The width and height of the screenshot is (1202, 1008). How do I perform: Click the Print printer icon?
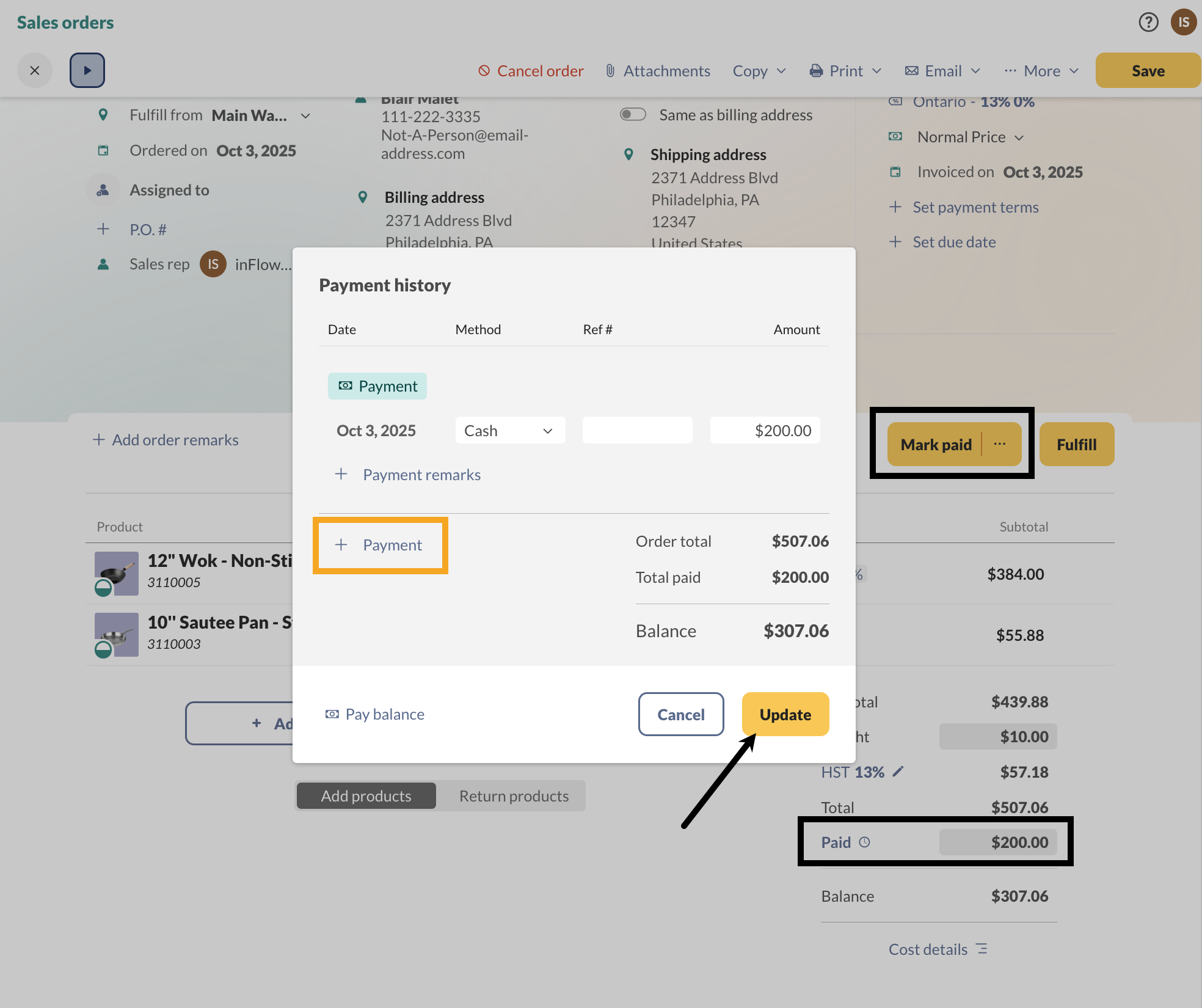pyautogui.click(x=815, y=70)
